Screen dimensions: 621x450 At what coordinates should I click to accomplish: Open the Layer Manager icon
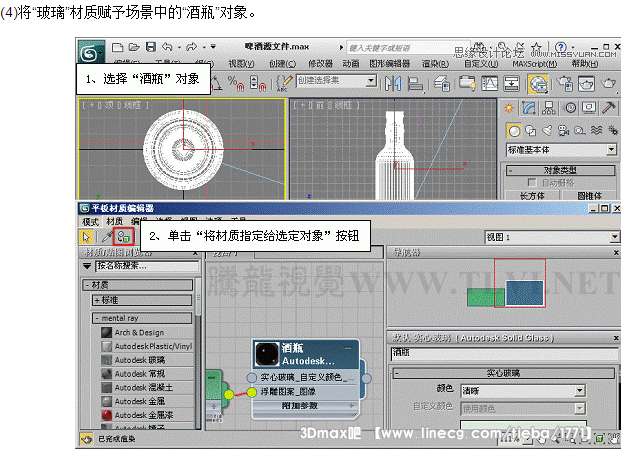(x=442, y=83)
